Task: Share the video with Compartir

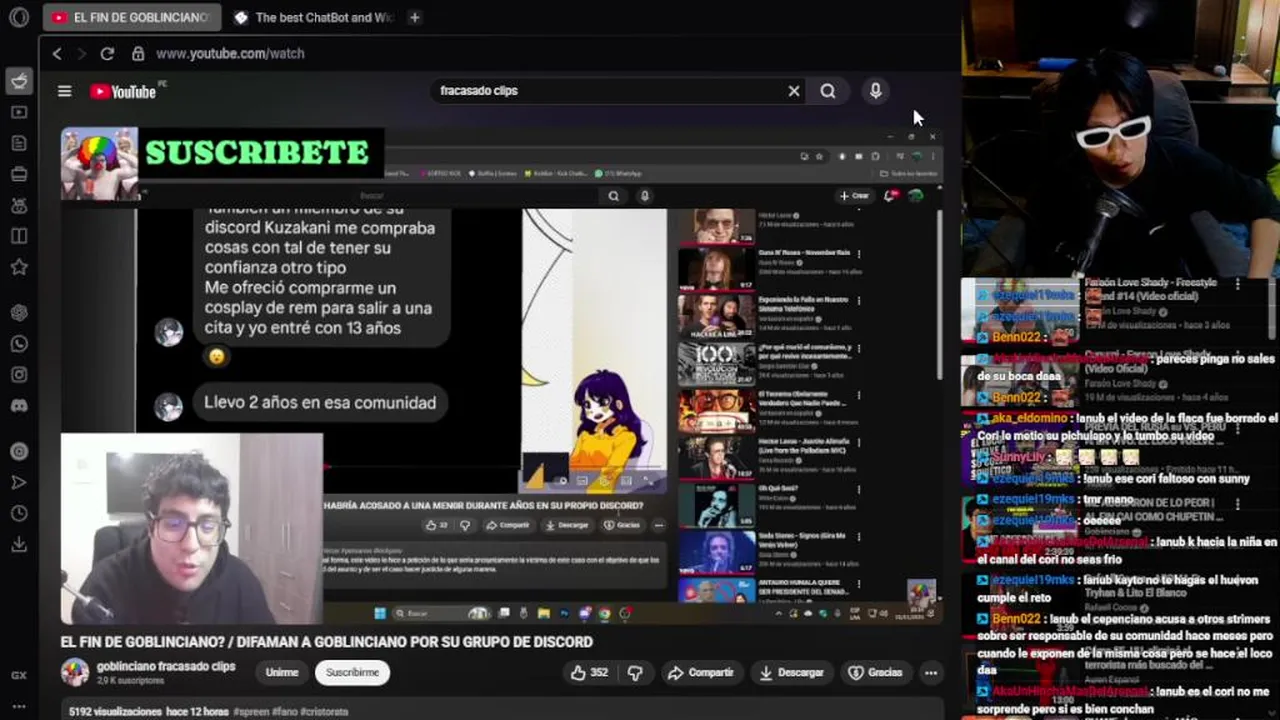Action: [x=700, y=673]
